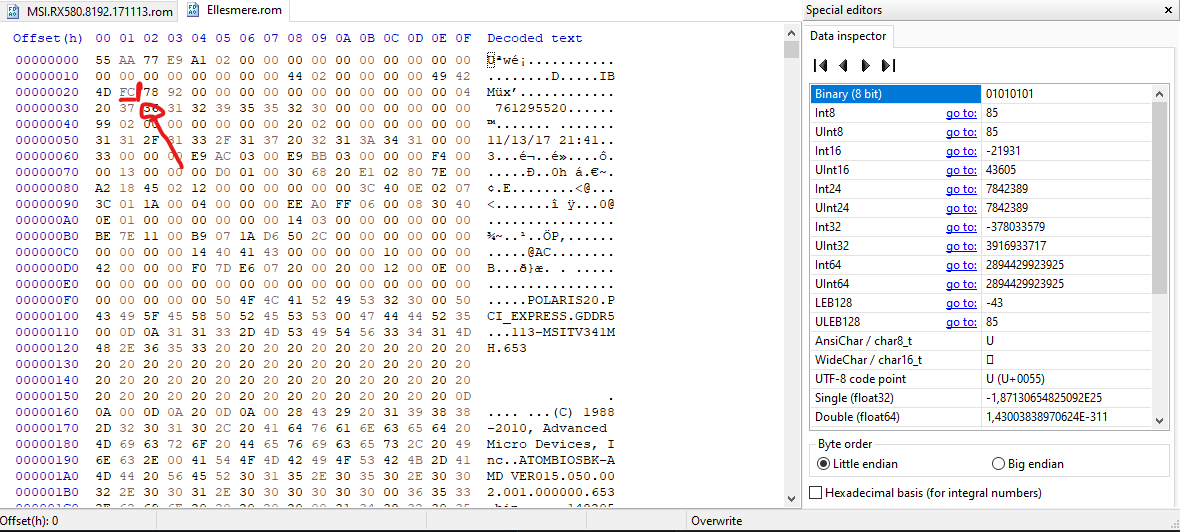This screenshot has height=532, width=1180.
Task: Click the Overwrite mode status bar entry
Action: pos(717,521)
